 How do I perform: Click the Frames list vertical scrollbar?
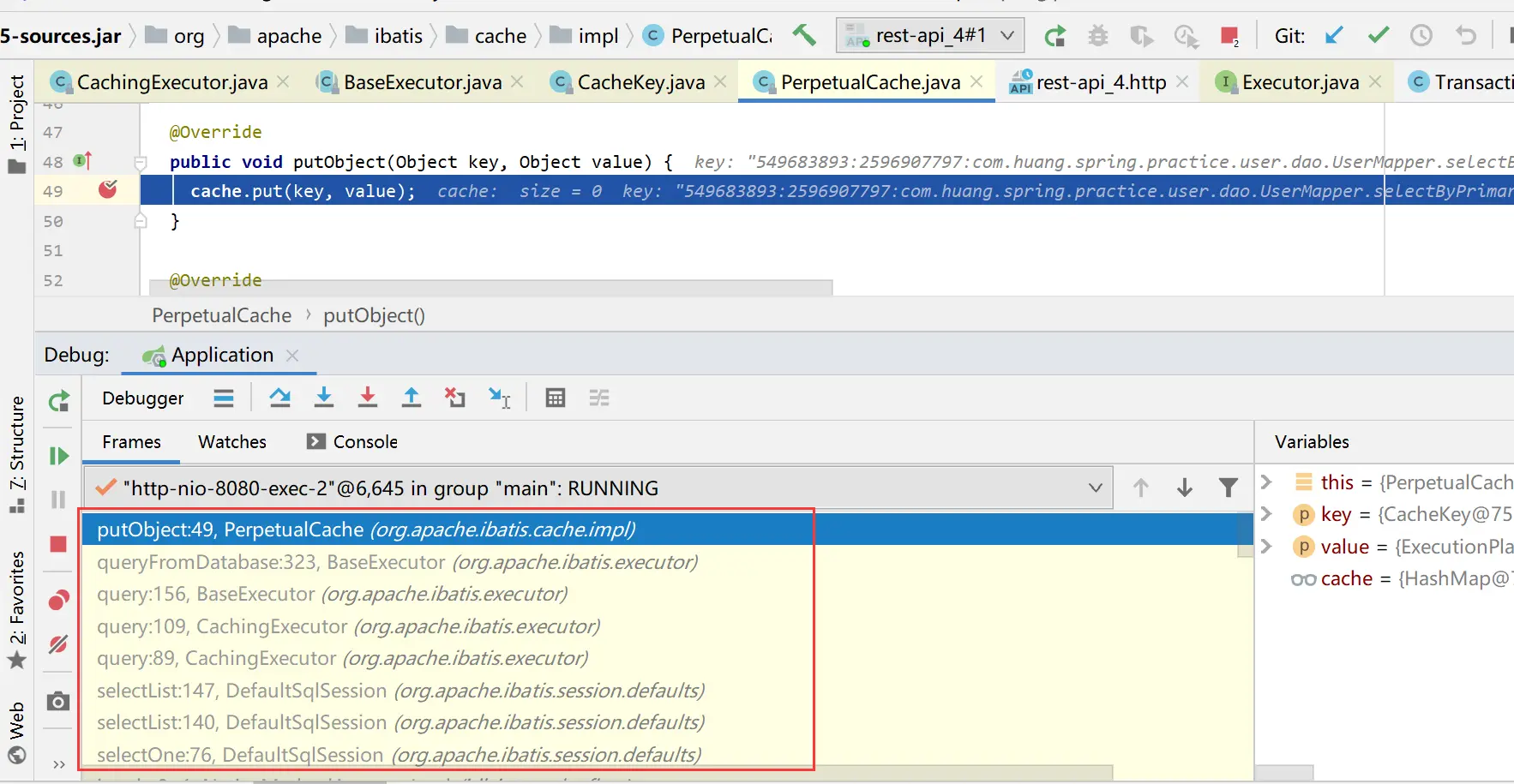(x=1246, y=536)
